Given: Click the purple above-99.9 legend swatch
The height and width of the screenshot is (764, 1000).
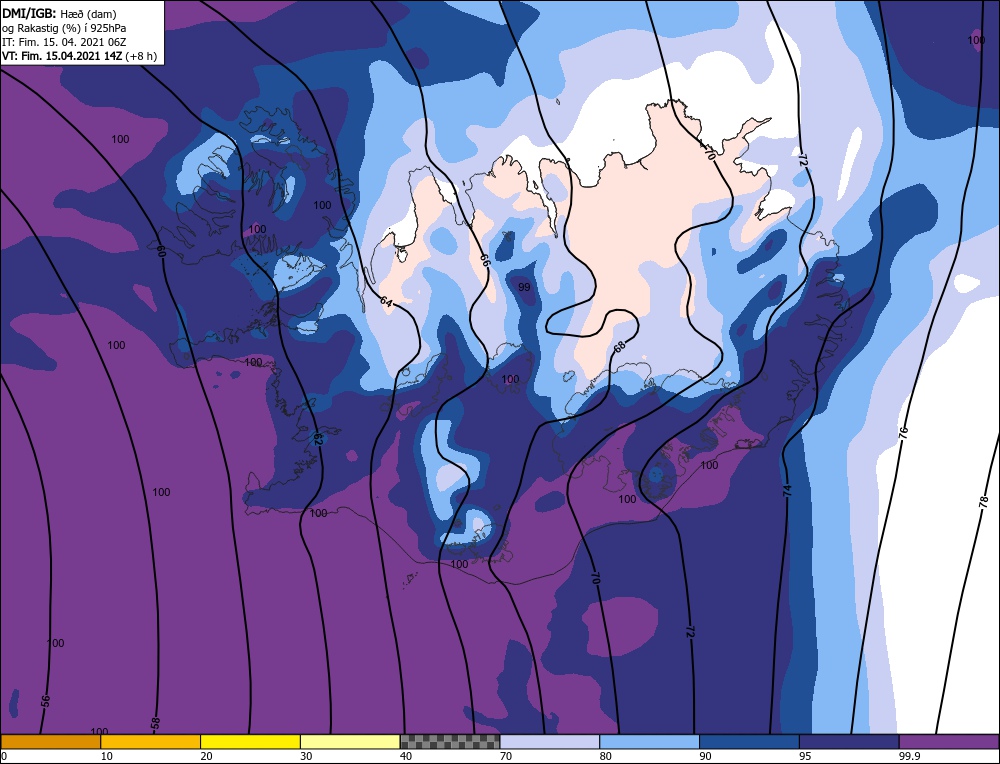Looking at the screenshot, I should 949,742.
